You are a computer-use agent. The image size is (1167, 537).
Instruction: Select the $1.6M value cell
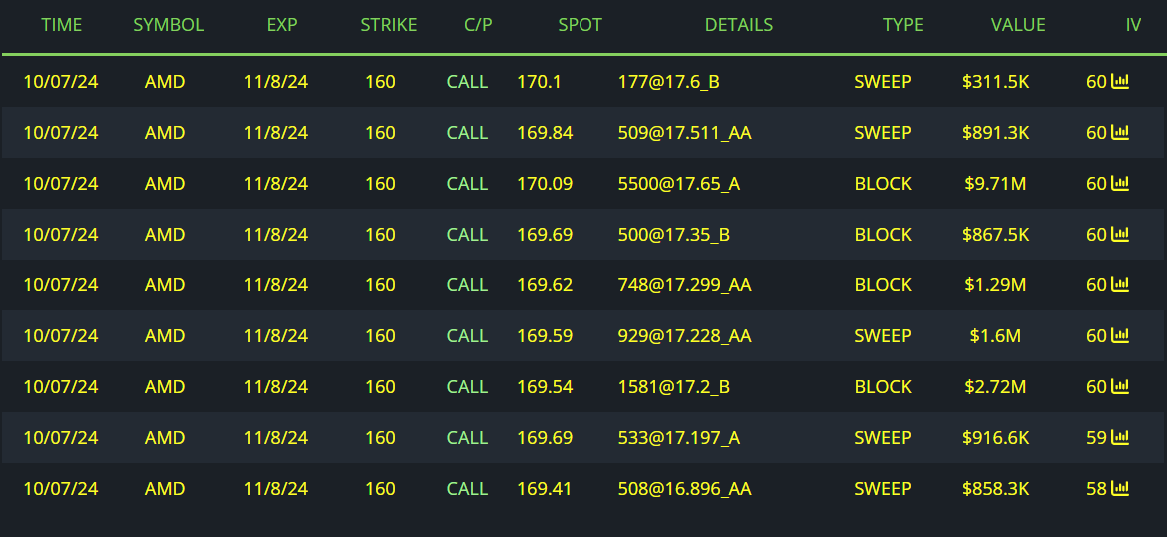pos(995,335)
